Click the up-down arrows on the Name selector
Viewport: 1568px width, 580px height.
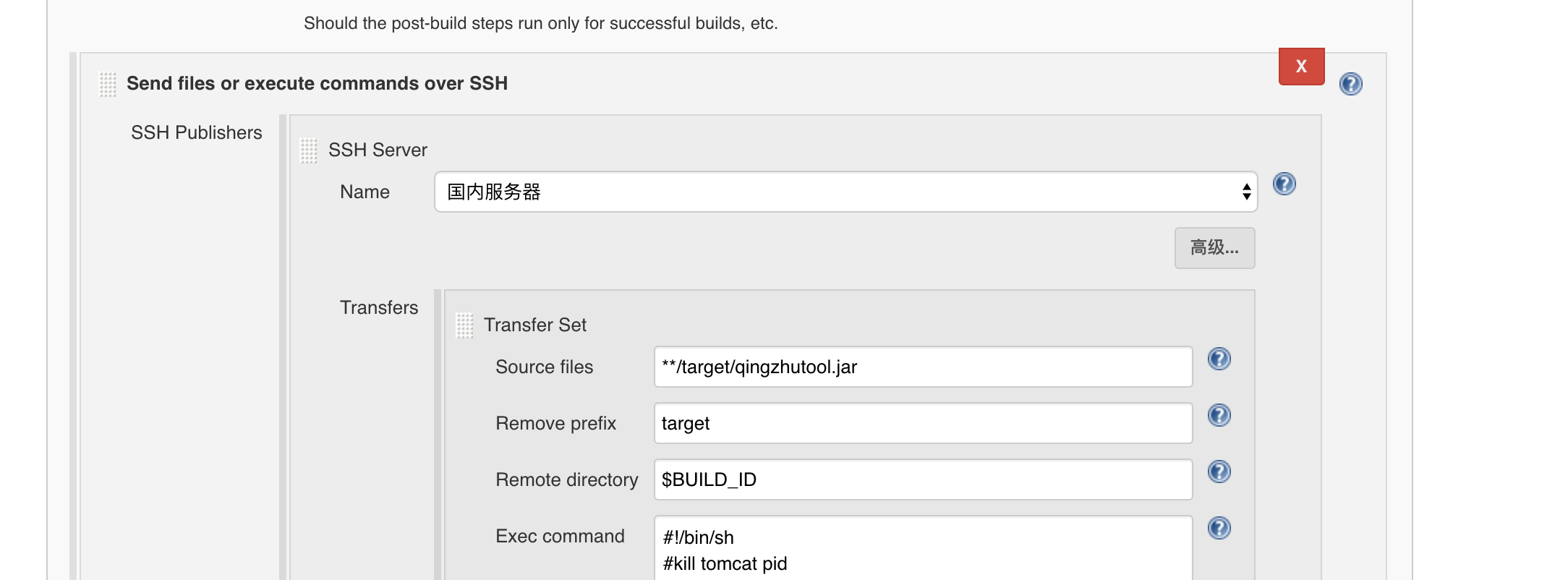click(x=1246, y=192)
